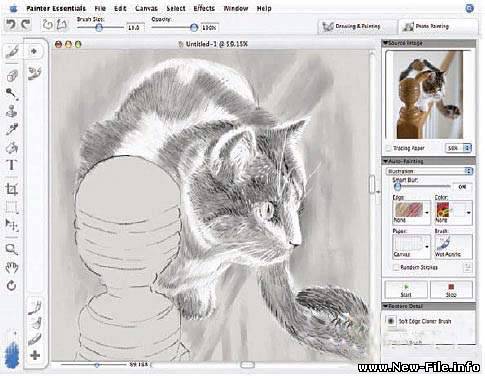Open the Help menu
Viewport: 485px width, 377px height.
click(264, 8)
